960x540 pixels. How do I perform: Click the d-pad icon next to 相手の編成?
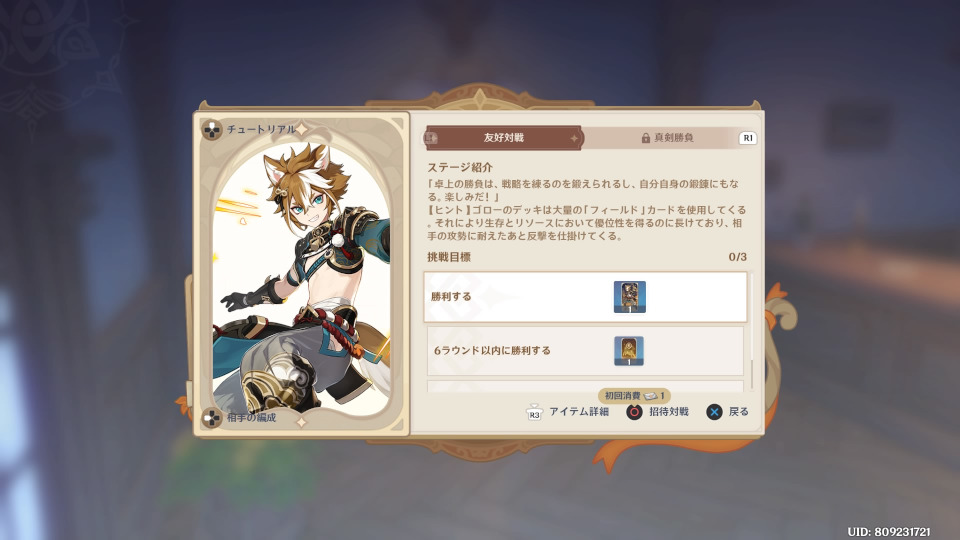tap(212, 418)
